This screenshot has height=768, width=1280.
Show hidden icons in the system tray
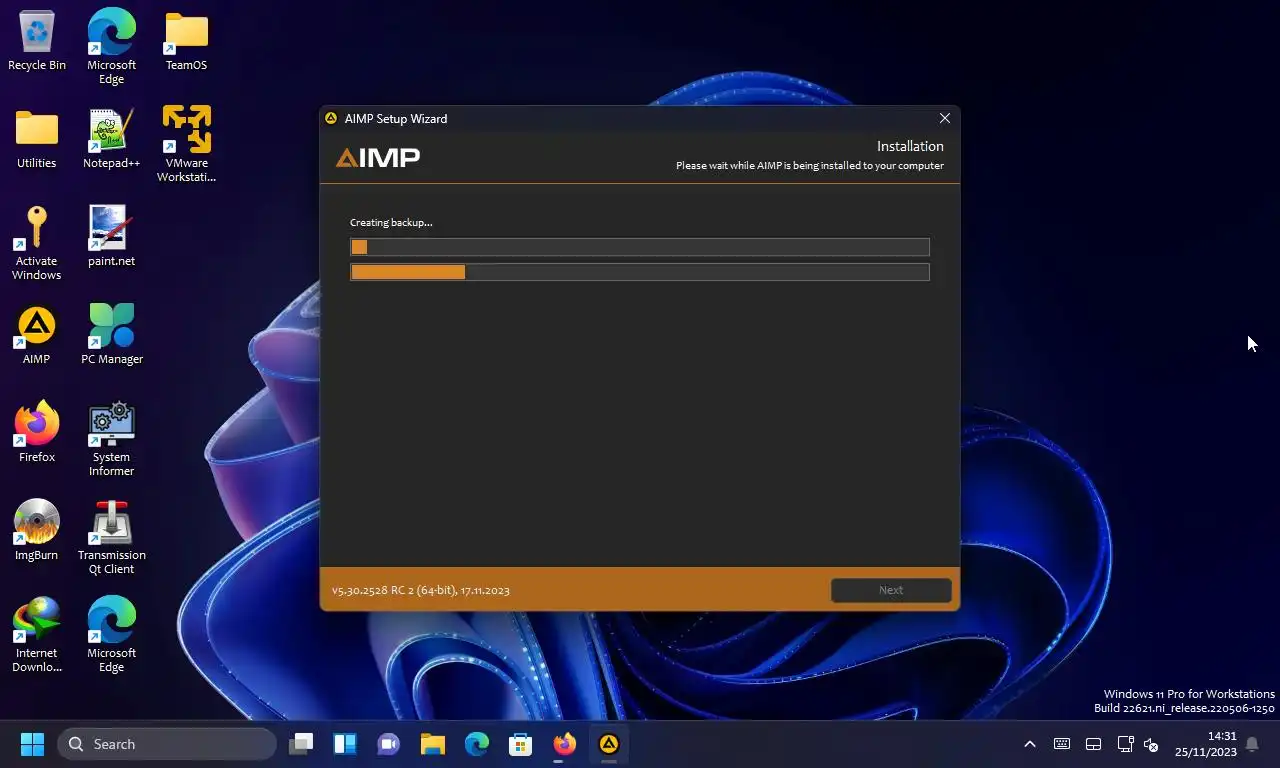(x=1029, y=744)
